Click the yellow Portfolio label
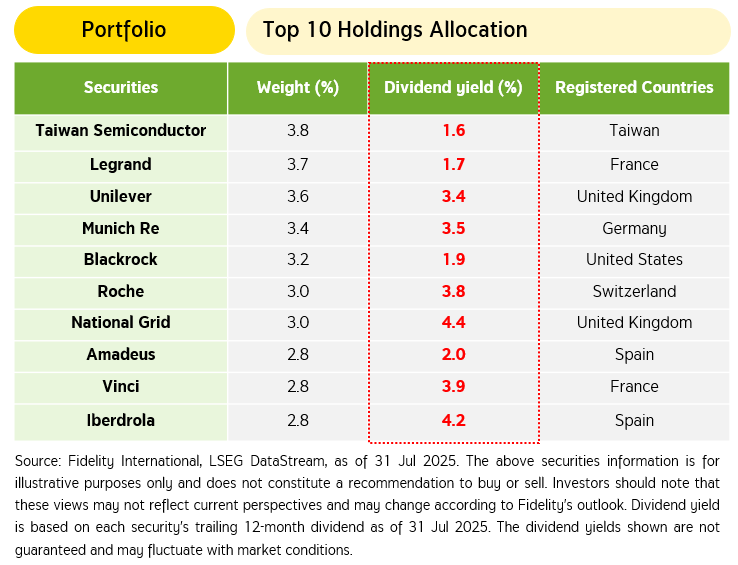The image size is (738, 565). (124, 30)
